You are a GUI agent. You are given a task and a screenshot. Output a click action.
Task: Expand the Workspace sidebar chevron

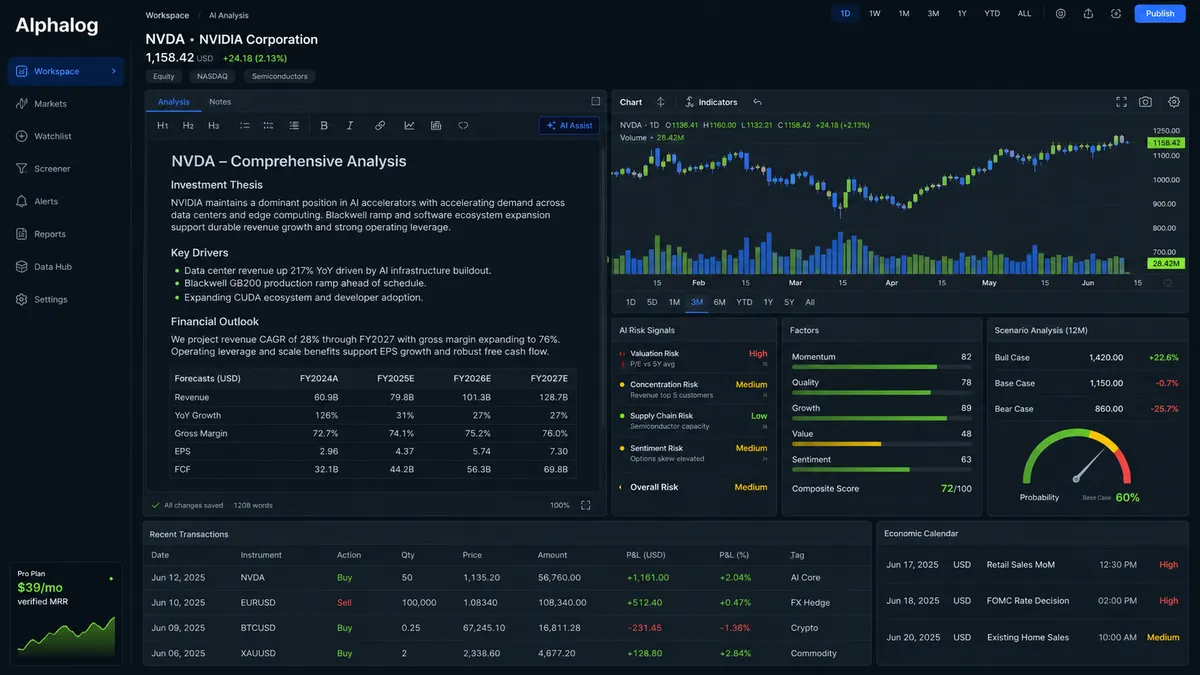click(113, 72)
